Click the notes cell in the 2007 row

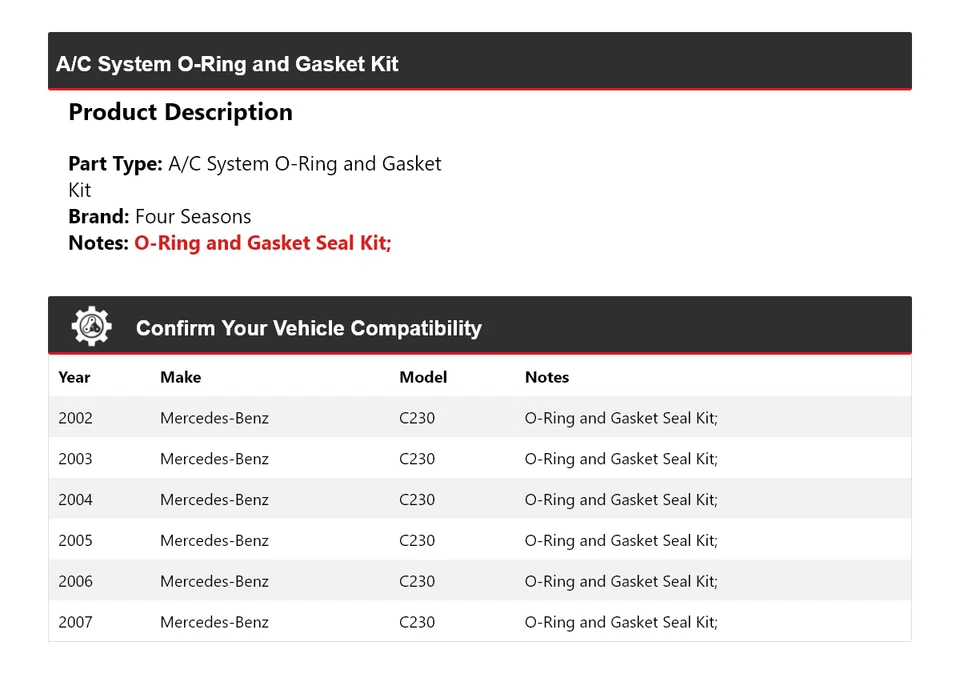pos(621,622)
